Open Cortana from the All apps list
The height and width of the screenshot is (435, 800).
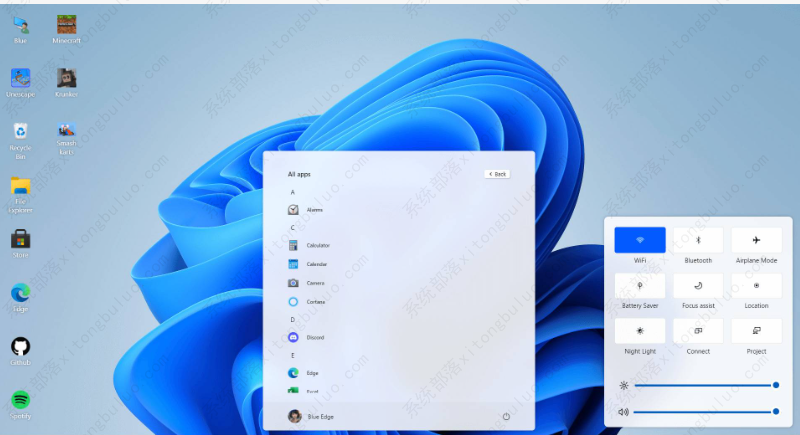[x=294, y=301]
